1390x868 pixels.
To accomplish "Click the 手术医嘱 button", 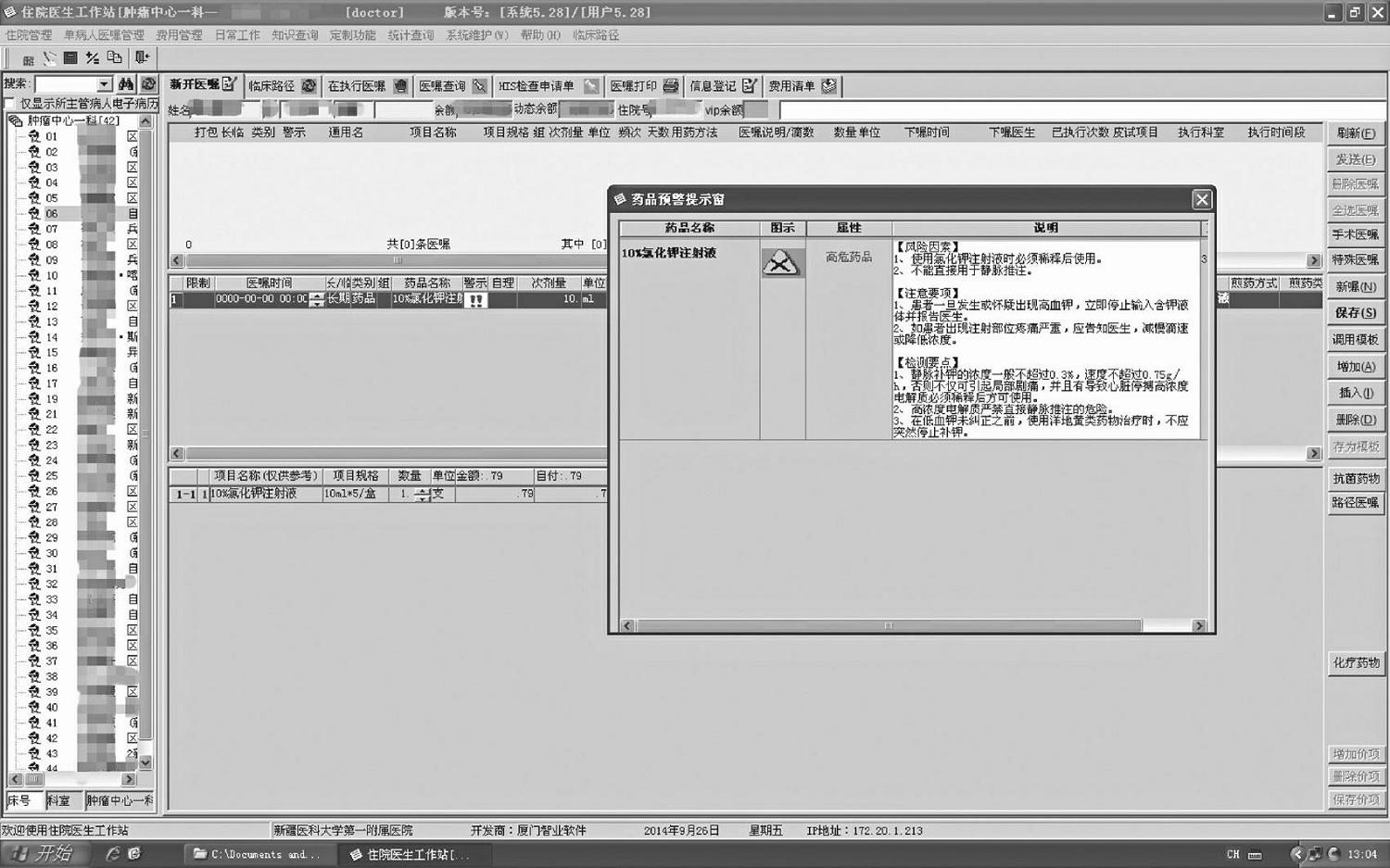I will tap(1356, 235).
